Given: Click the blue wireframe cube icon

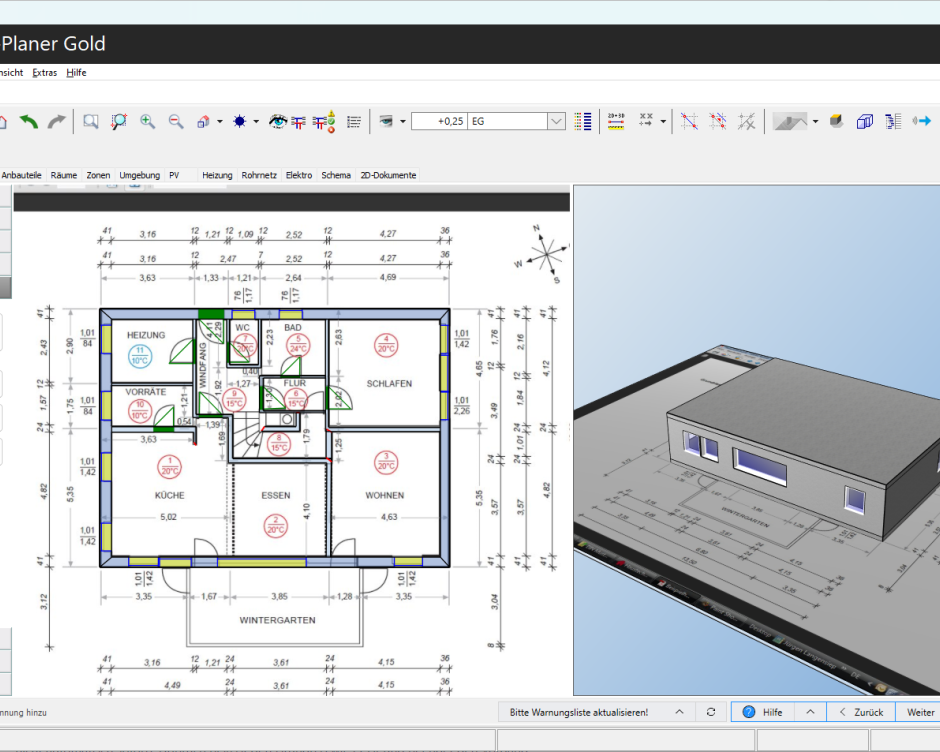Looking at the screenshot, I should (865, 121).
